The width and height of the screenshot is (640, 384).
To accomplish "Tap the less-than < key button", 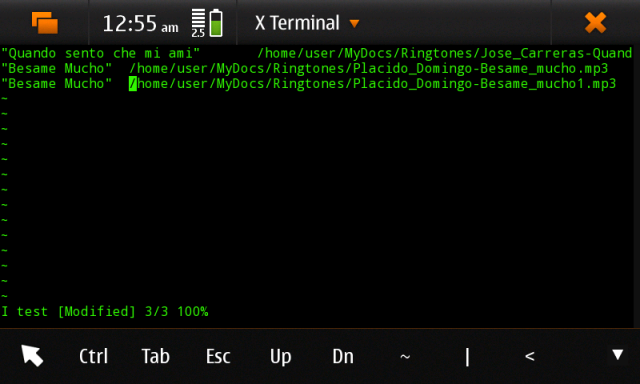I will click(x=529, y=356).
